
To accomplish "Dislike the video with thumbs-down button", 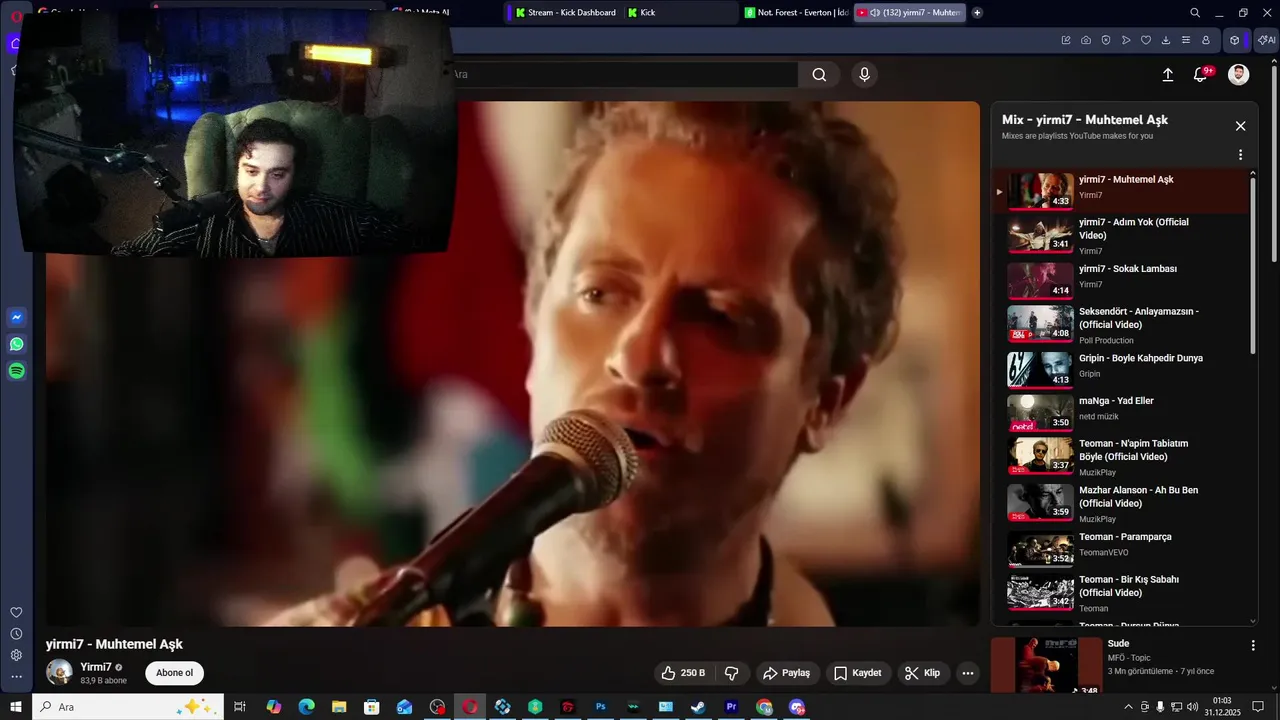I will coord(732,673).
